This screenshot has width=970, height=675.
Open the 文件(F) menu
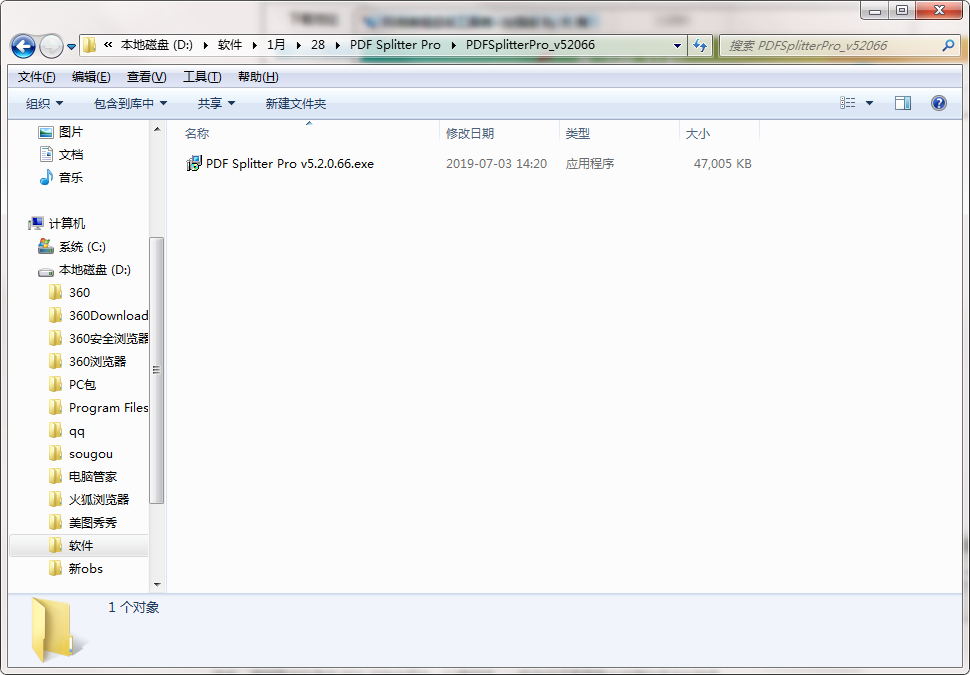pos(36,77)
